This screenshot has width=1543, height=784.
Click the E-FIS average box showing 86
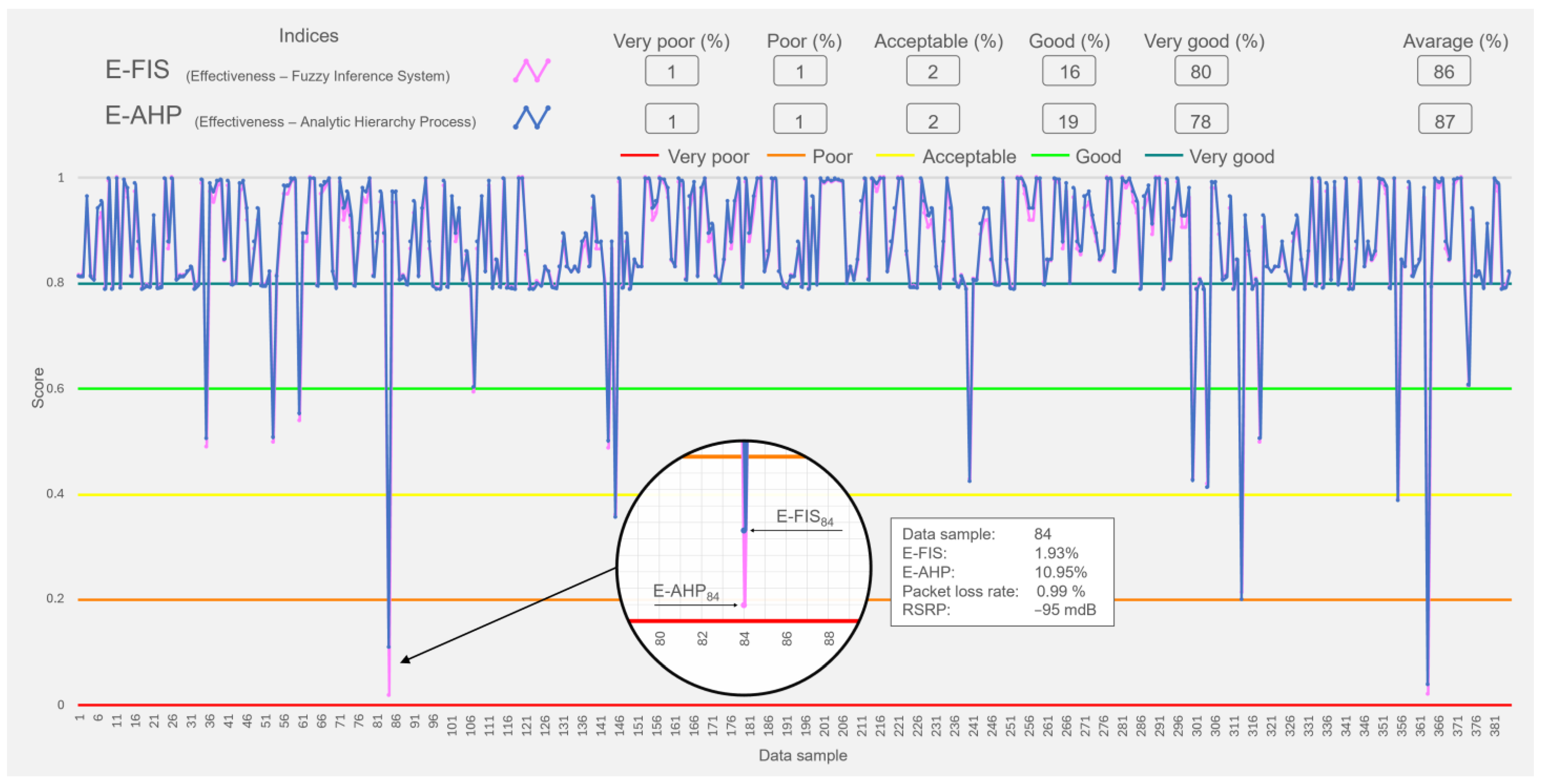tap(1444, 71)
